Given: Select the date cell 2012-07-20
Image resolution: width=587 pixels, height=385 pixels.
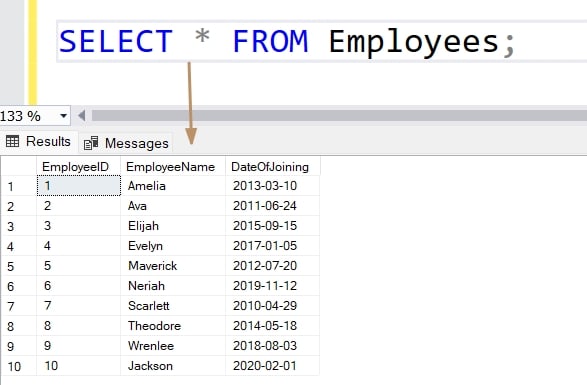Looking at the screenshot, I should 273,266.
